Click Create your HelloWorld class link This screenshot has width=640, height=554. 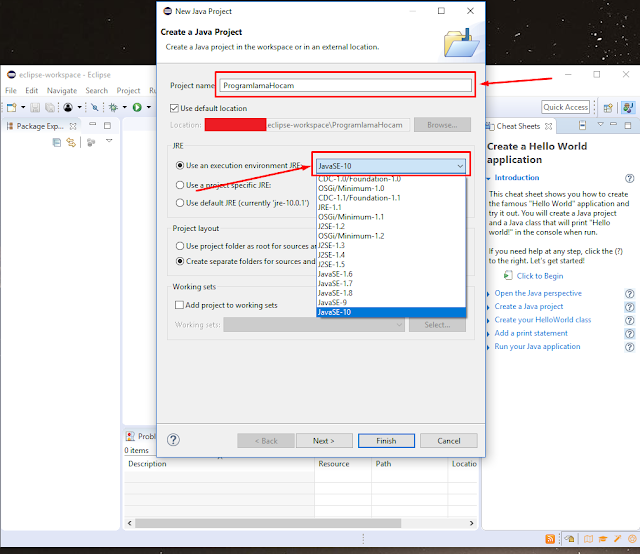tap(542, 320)
